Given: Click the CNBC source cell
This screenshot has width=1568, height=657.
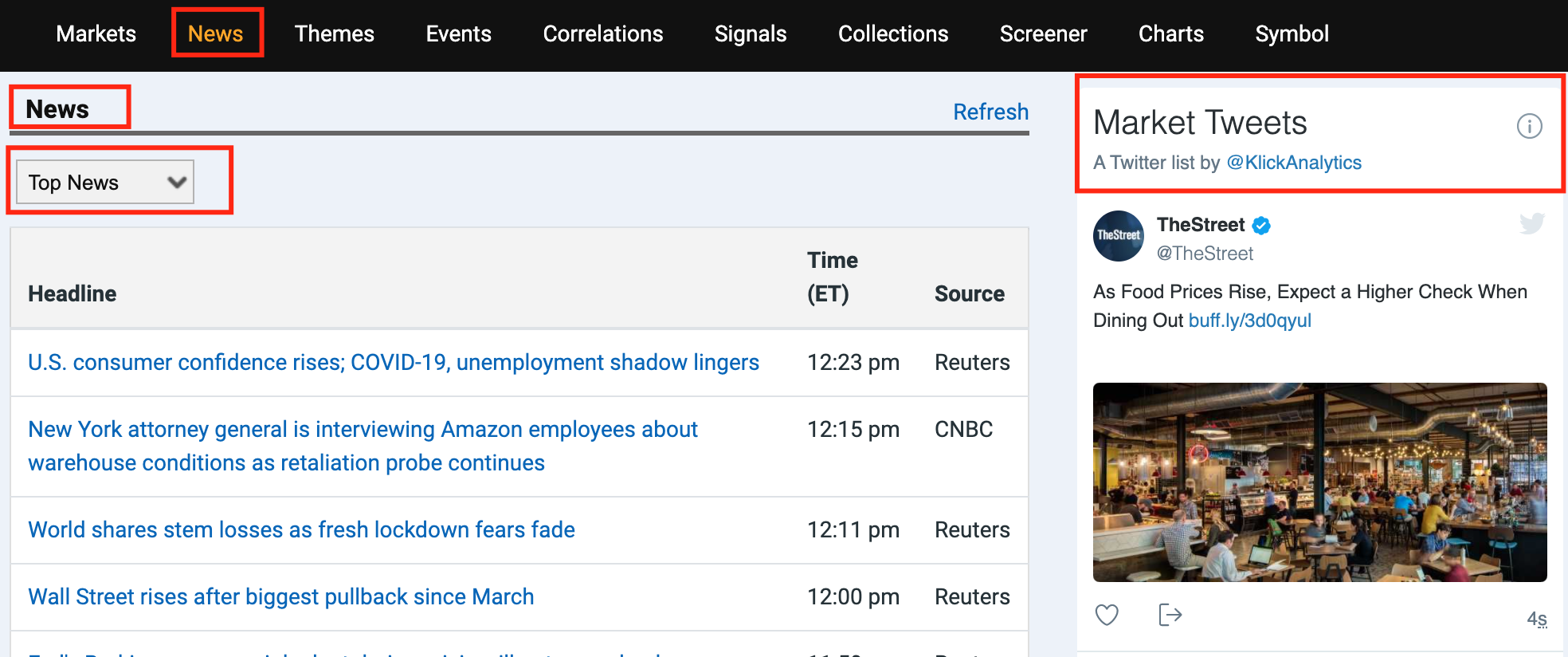Looking at the screenshot, I should pyautogui.click(x=963, y=429).
